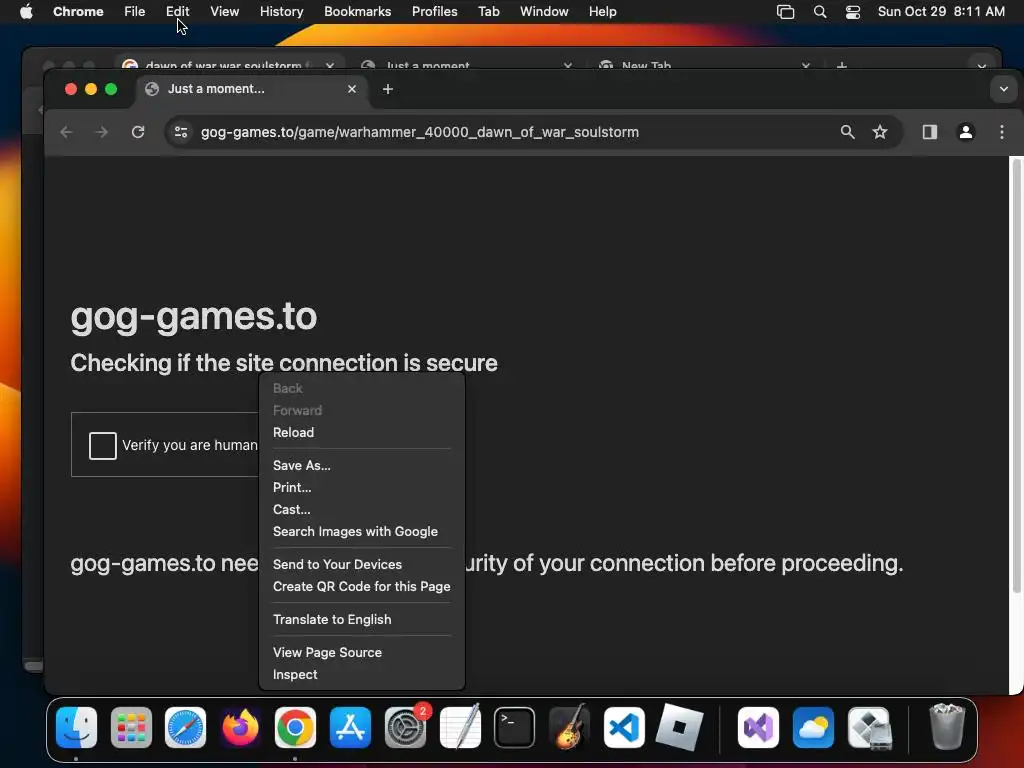1024x768 pixels.
Task: Open site information icon in address bar
Action: 181,132
